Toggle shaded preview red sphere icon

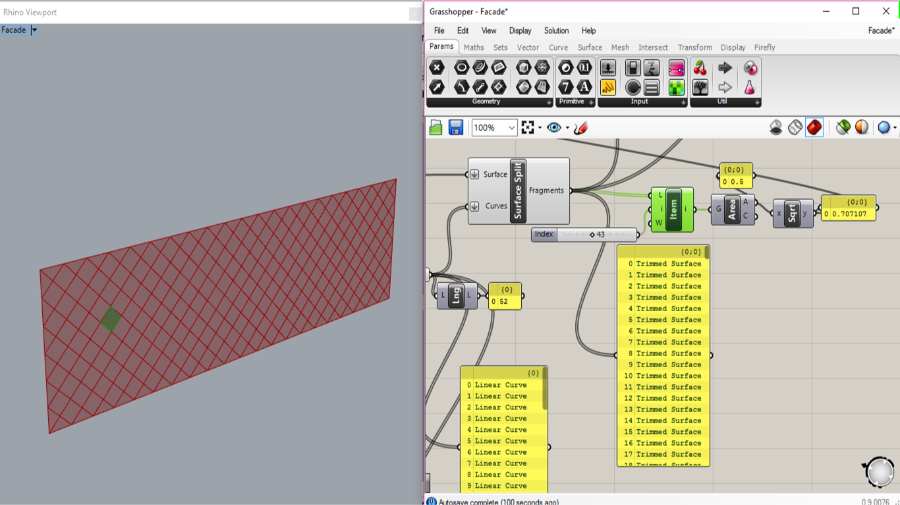tap(814, 127)
